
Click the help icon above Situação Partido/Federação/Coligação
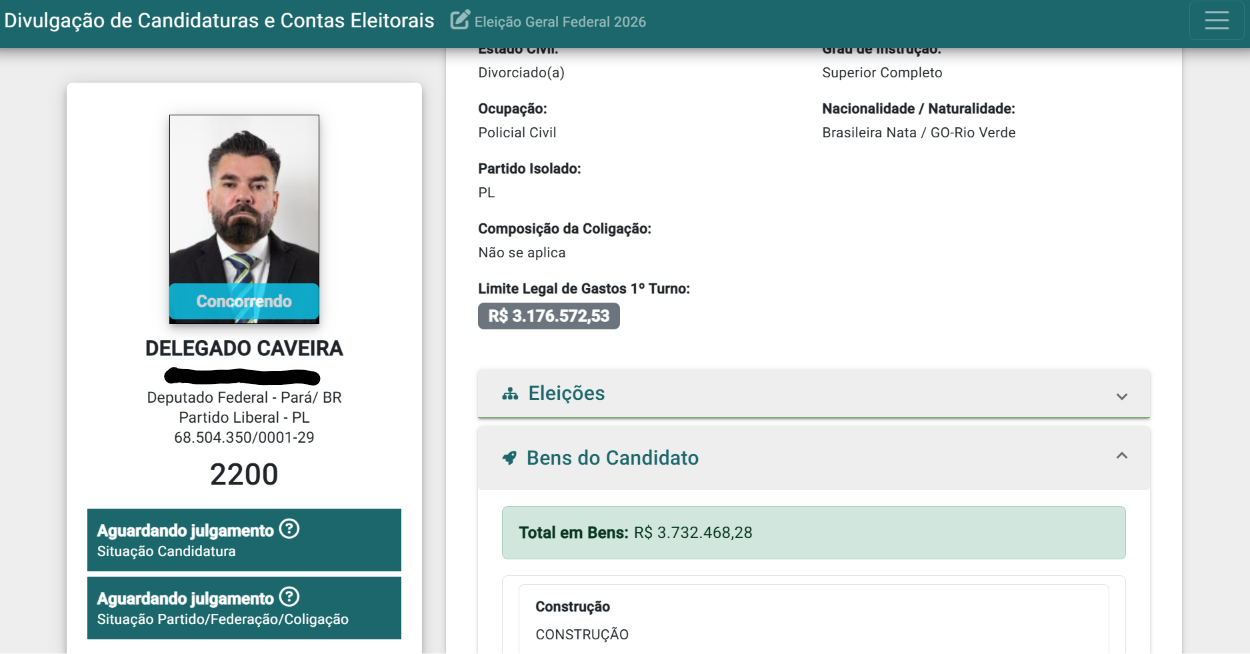[289, 597]
